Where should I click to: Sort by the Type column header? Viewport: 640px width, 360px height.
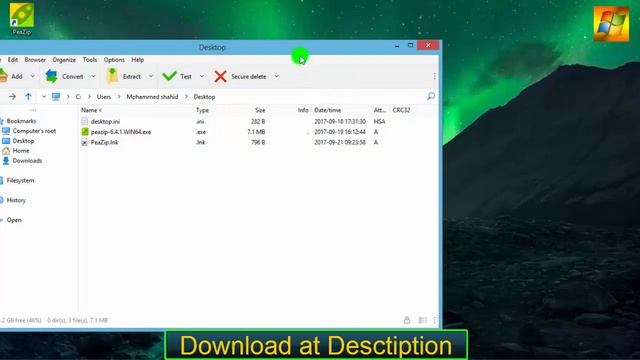[202, 110]
